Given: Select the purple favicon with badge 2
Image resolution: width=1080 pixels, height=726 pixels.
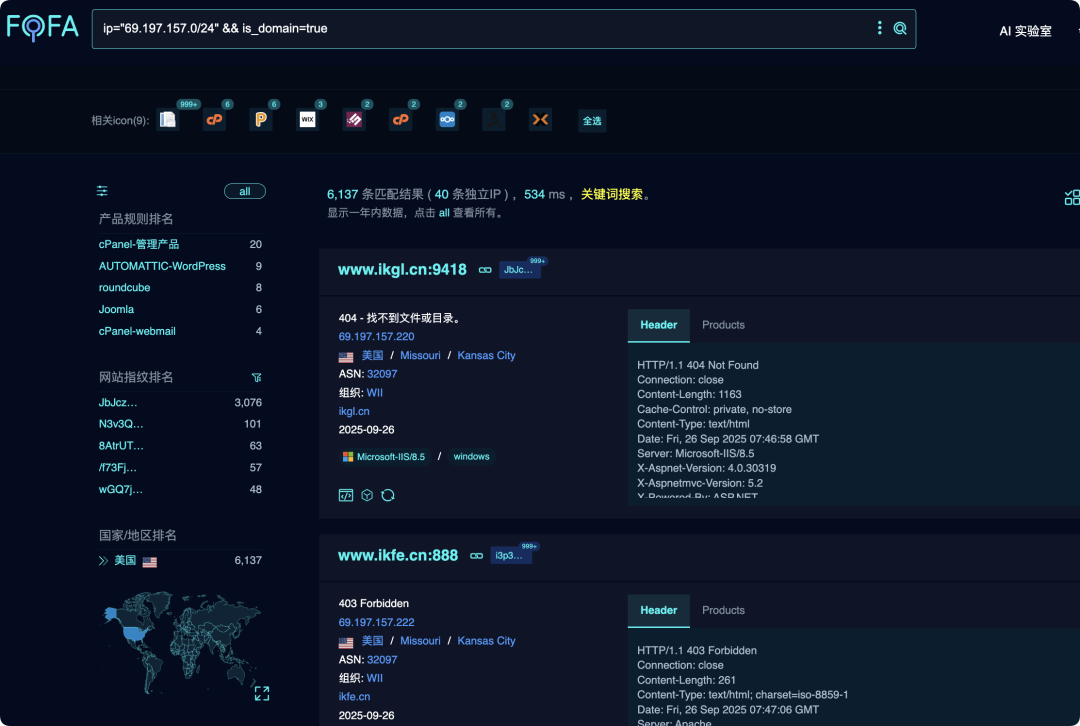Looking at the screenshot, I should point(354,120).
